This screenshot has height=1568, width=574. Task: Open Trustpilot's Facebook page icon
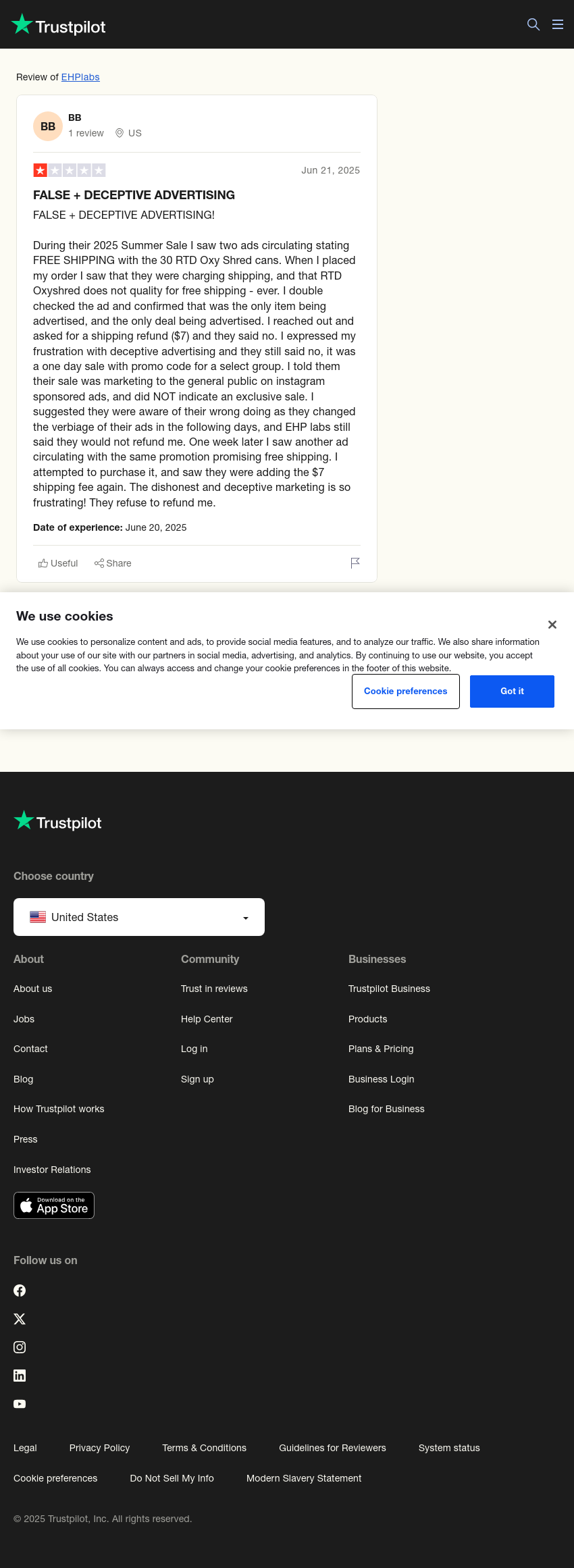(20, 1290)
